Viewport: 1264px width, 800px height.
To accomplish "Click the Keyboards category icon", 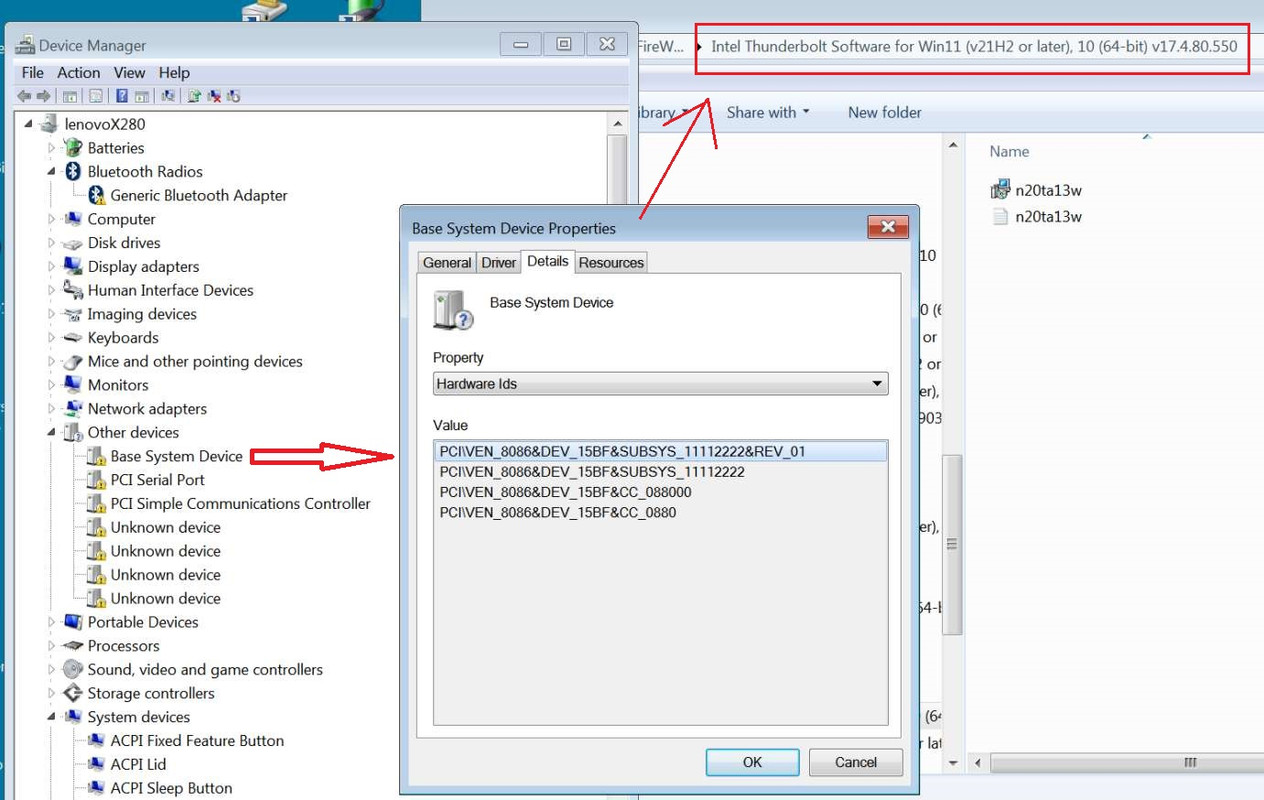I will 73,338.
